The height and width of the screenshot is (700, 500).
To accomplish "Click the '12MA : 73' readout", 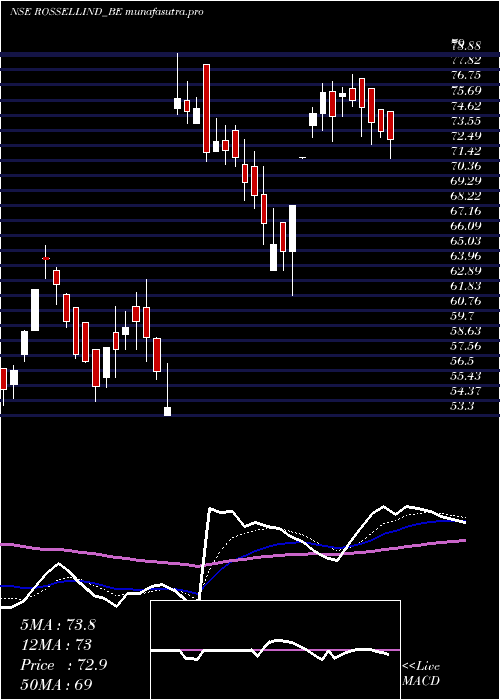I will pos(56,645).
